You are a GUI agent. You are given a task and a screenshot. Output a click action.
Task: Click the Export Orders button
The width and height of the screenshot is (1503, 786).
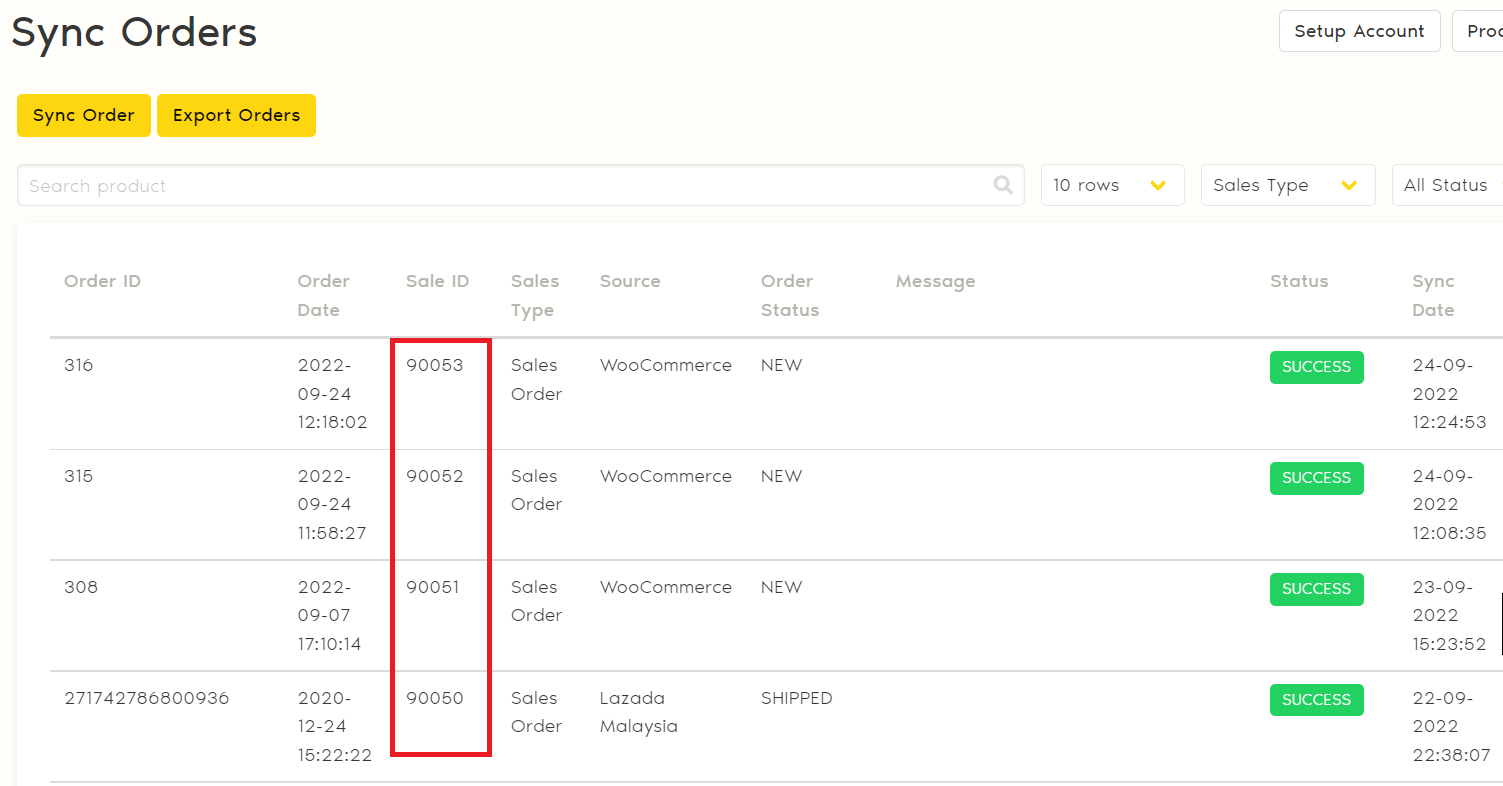click(x=236, y=115)
